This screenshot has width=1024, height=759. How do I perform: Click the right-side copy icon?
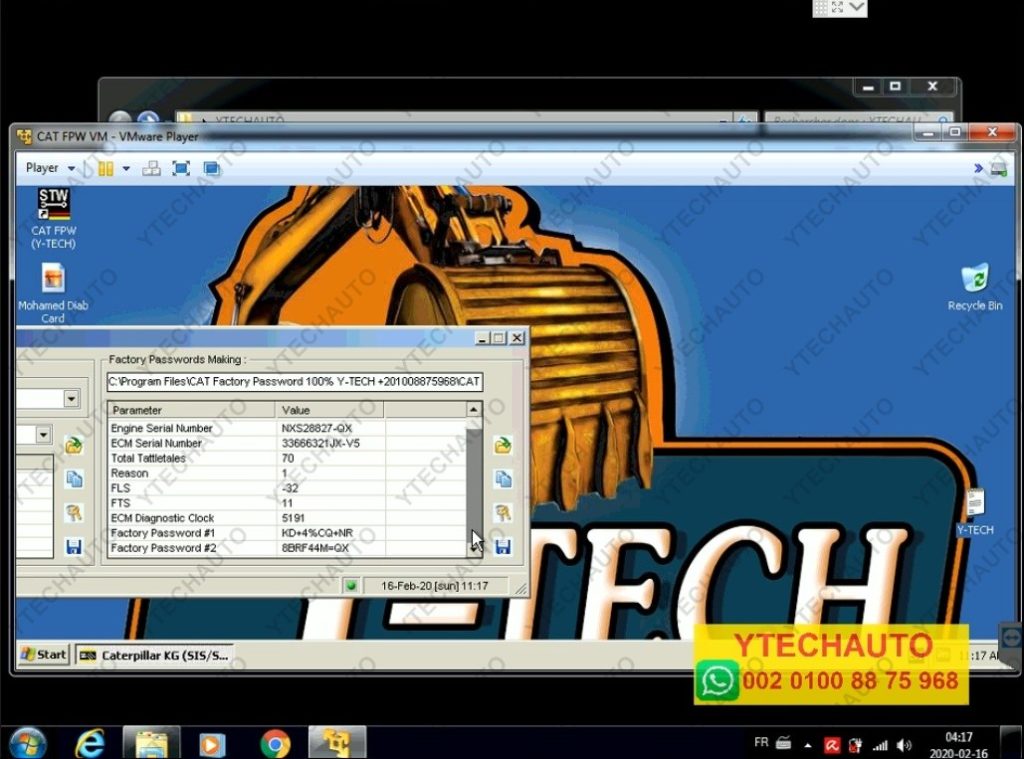503,479
